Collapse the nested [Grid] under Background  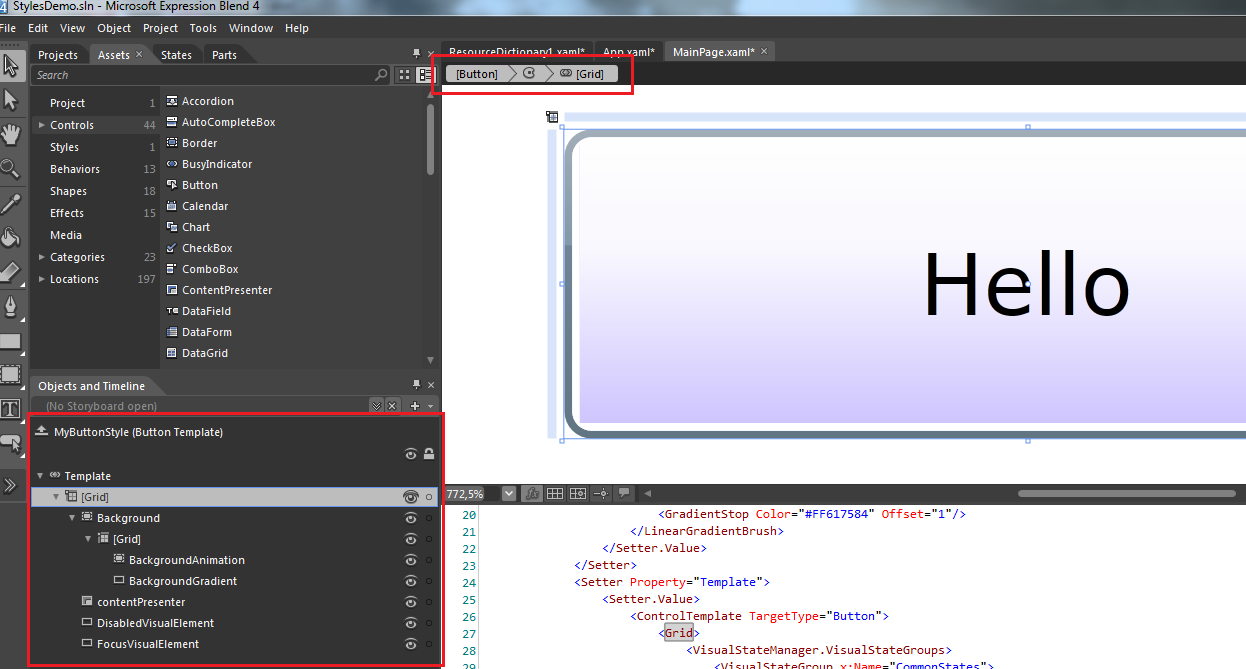pyautogui.click(x=88, y=539)
